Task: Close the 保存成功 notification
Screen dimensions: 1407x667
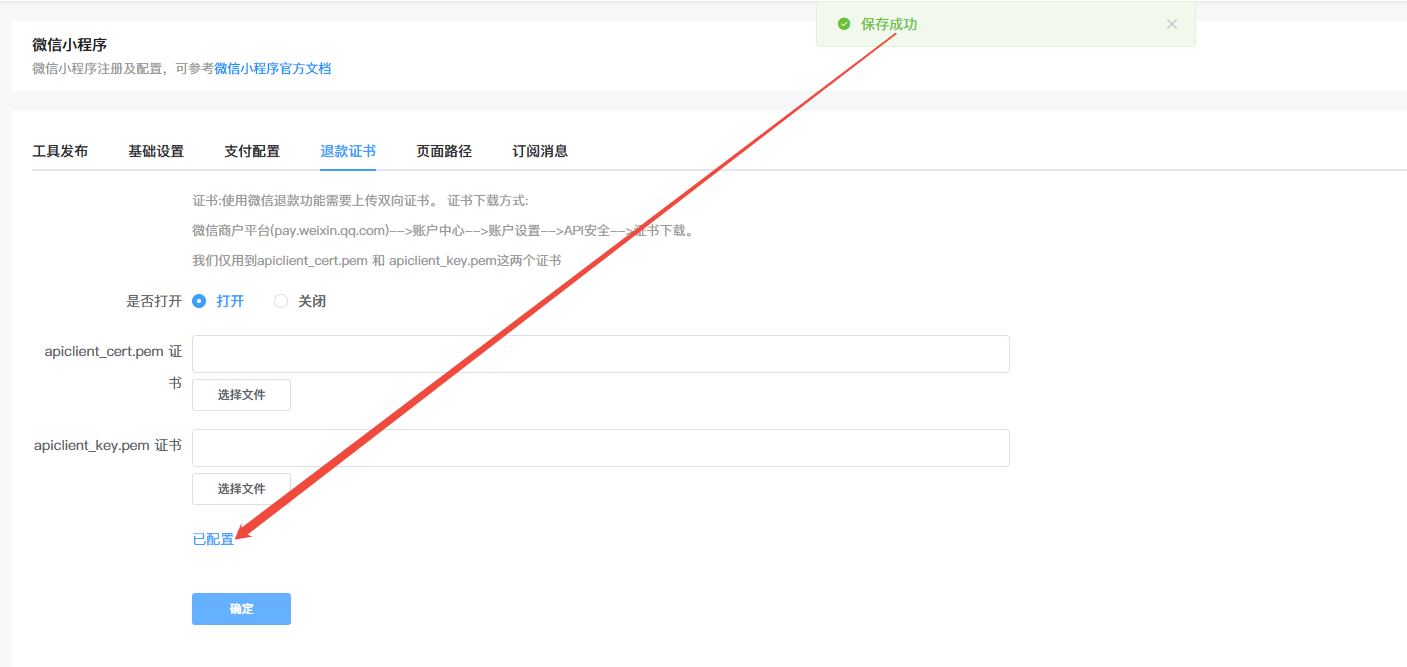Action: (1171, 24)
